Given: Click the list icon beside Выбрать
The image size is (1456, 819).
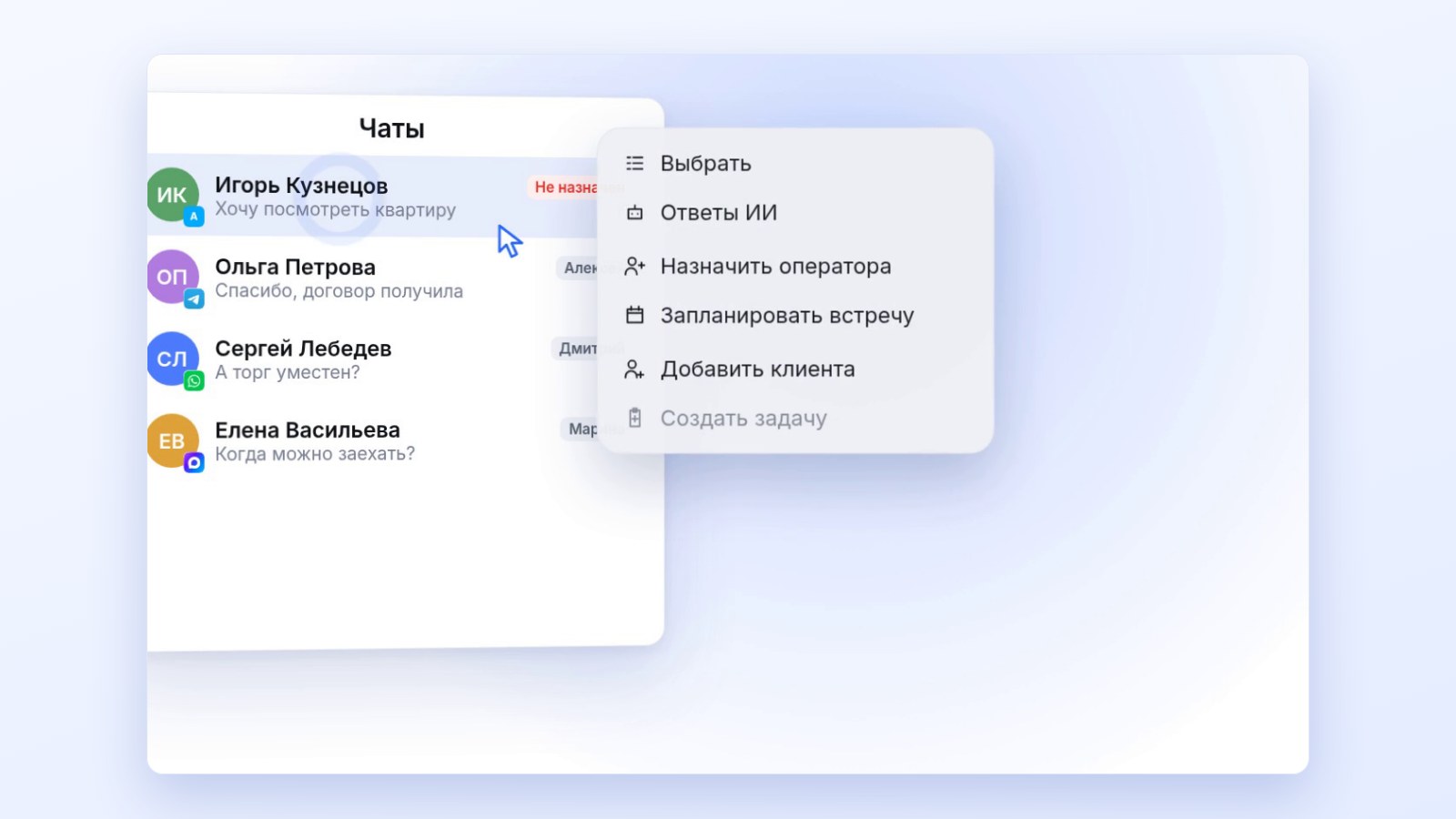Looking at the screenshot, I should [x=634, y=163].
